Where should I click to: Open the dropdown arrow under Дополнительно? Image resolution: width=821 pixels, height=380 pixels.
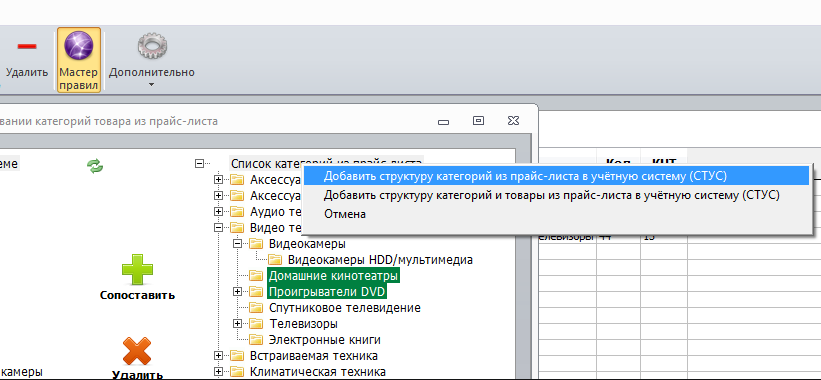click(x=152, y=84)
